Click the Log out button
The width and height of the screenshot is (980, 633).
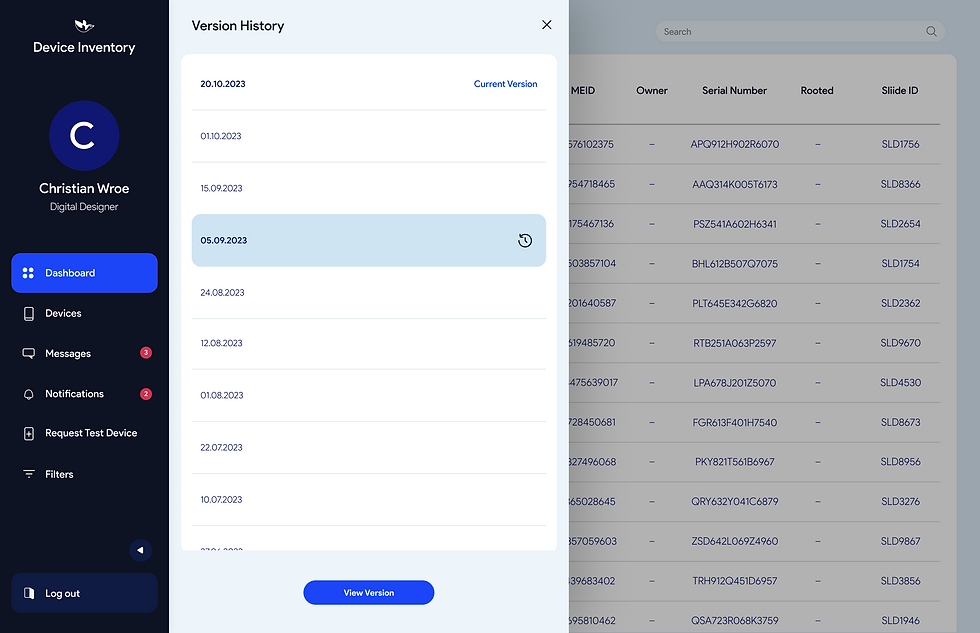pyautogui.click(x=84, y=593)
